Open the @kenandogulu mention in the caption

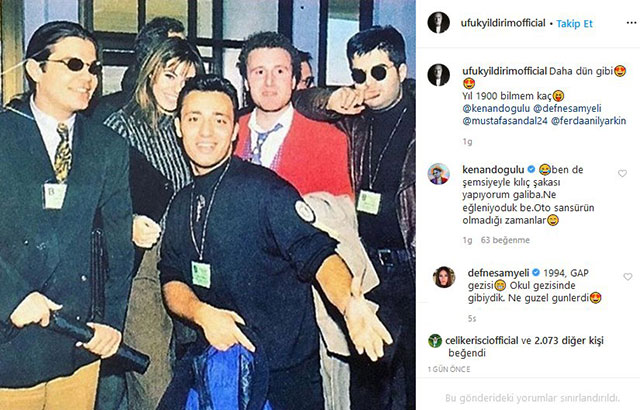point(496,109)
